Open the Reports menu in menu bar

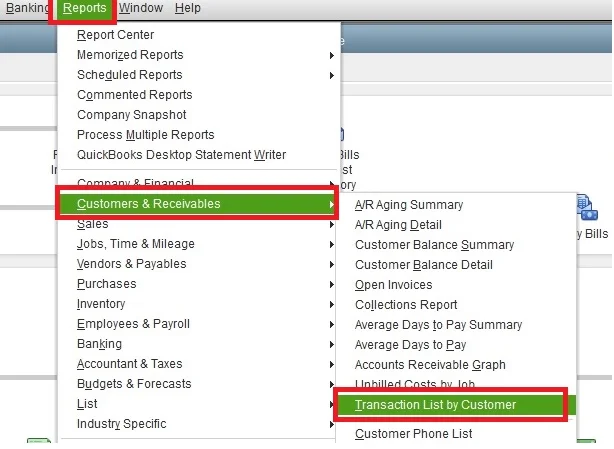point(83,8)
